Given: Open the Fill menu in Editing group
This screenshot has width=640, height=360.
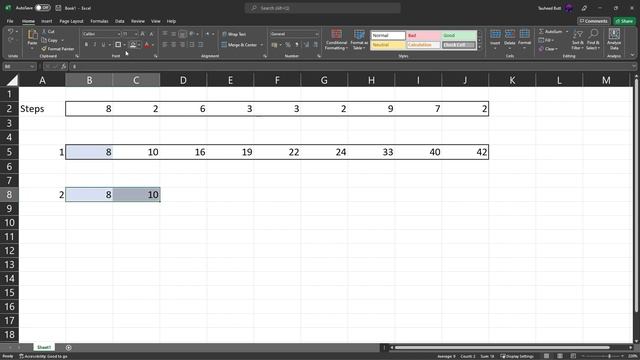Looking at the screenshot, I should (x=546, y=40).
